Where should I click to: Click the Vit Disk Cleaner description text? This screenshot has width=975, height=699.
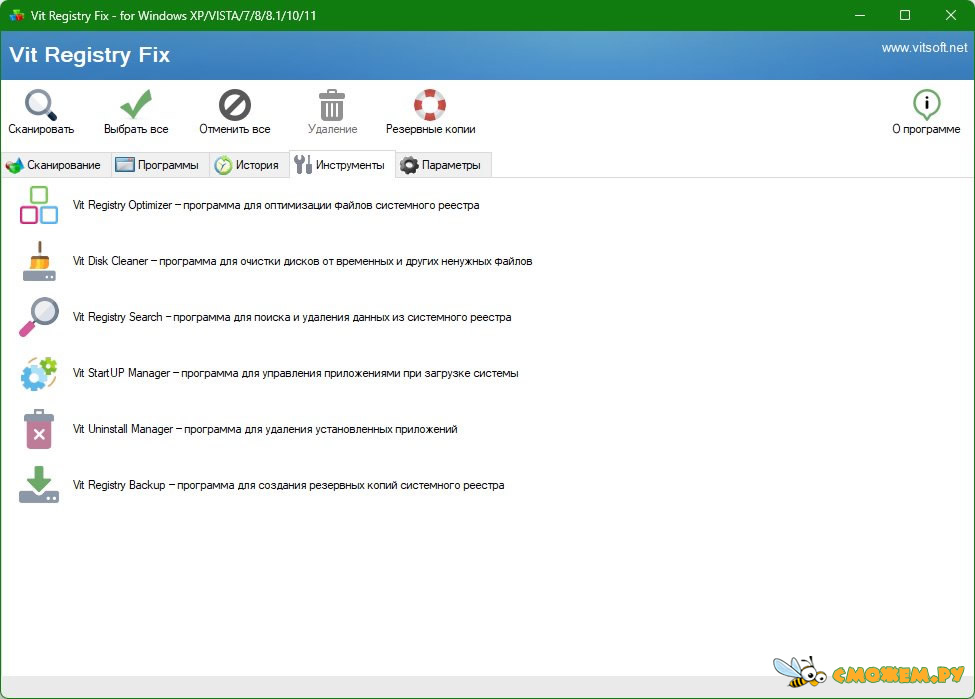[302, 261]
